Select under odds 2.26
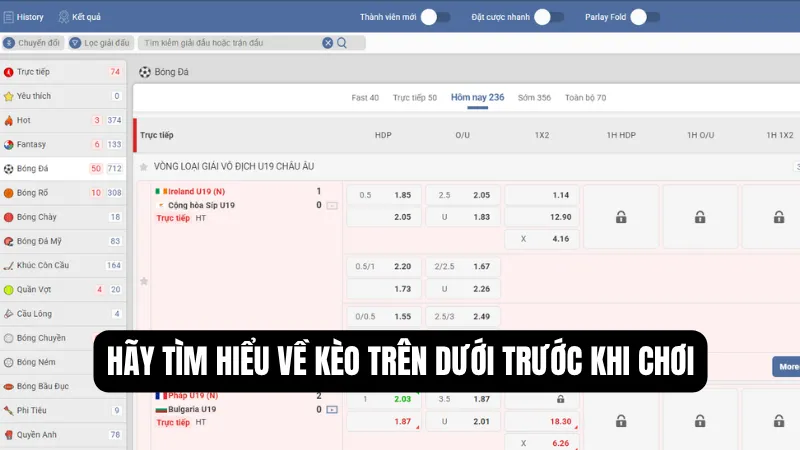The width and height of the screenshot is (800, 450). (463, 289)
